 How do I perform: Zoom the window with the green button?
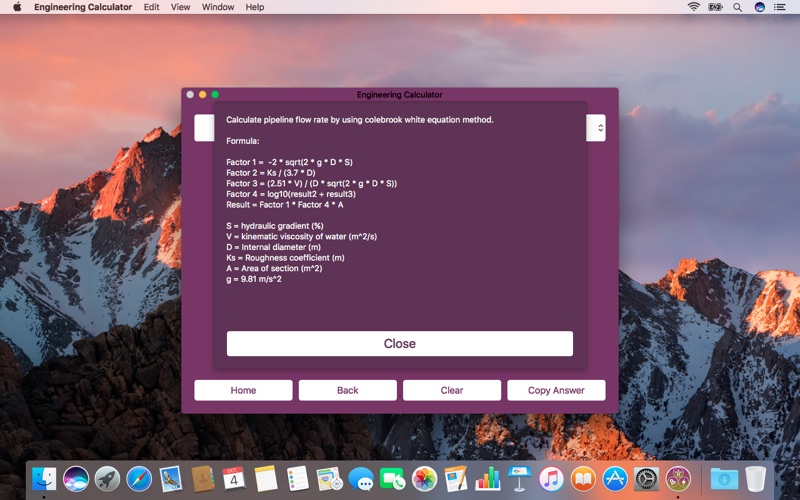215,94
